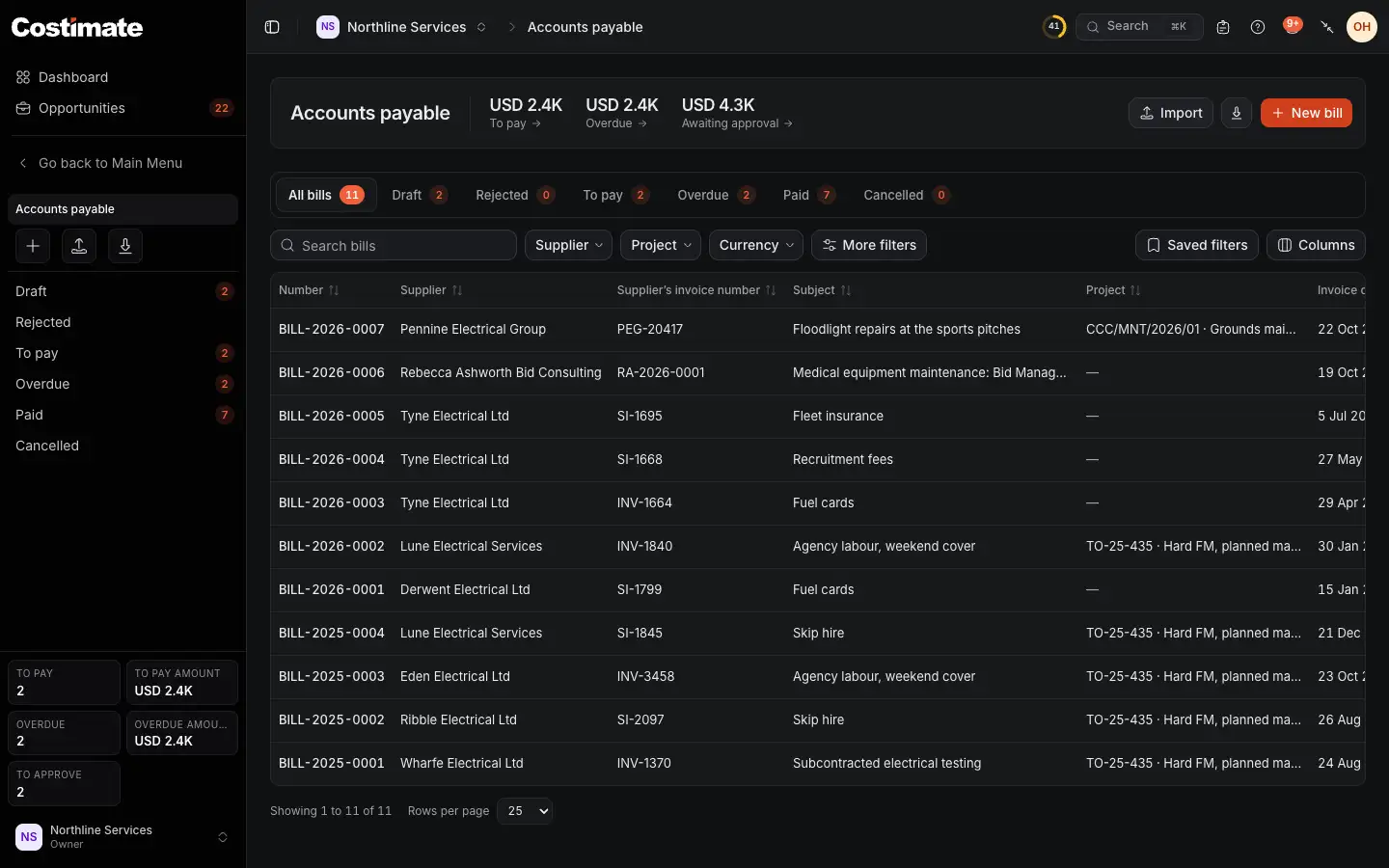
Task: Show the Cancelled tab
Action: point(907,195)
